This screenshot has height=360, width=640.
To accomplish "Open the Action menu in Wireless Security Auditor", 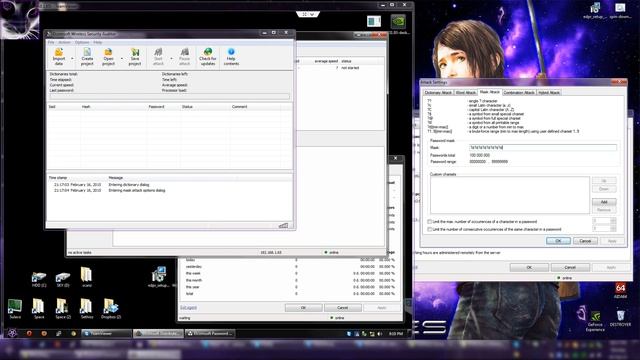I will coord(64,42).
